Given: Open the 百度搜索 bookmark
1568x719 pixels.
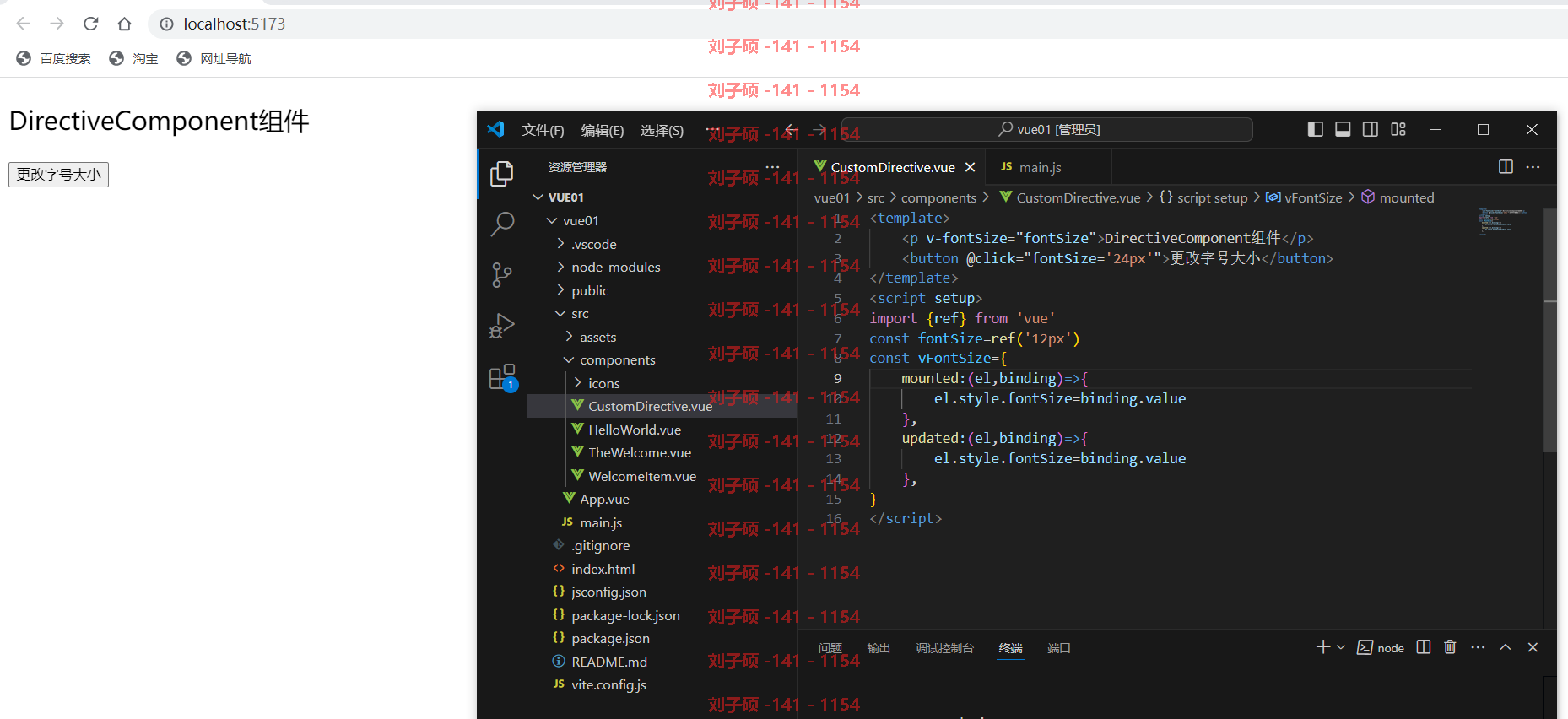Looking at the screenshot, I should tap(54, 58).
